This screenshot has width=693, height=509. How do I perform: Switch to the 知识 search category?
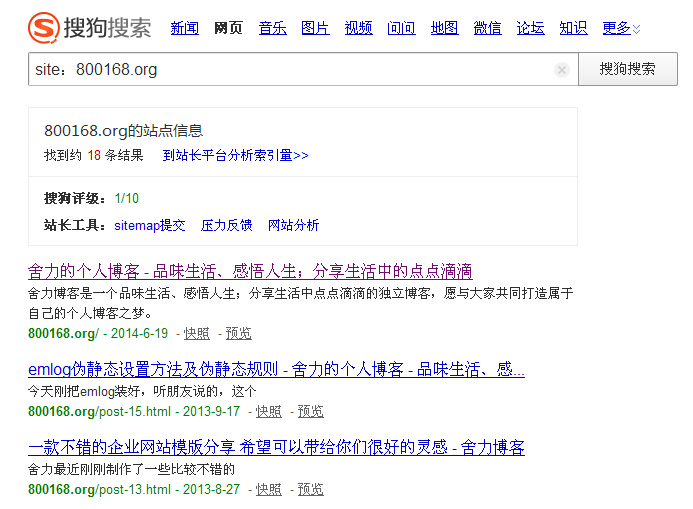573,28
